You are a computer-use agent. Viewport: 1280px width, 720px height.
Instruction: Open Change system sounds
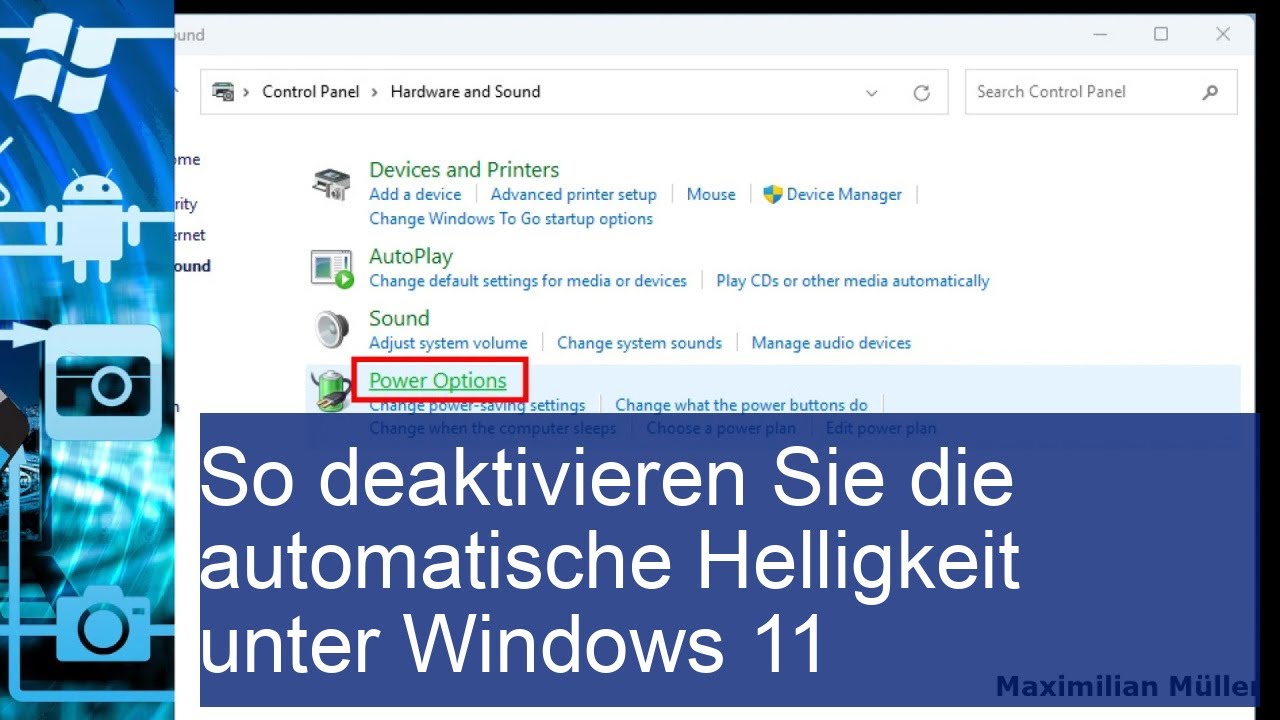(x=639, y=343)
